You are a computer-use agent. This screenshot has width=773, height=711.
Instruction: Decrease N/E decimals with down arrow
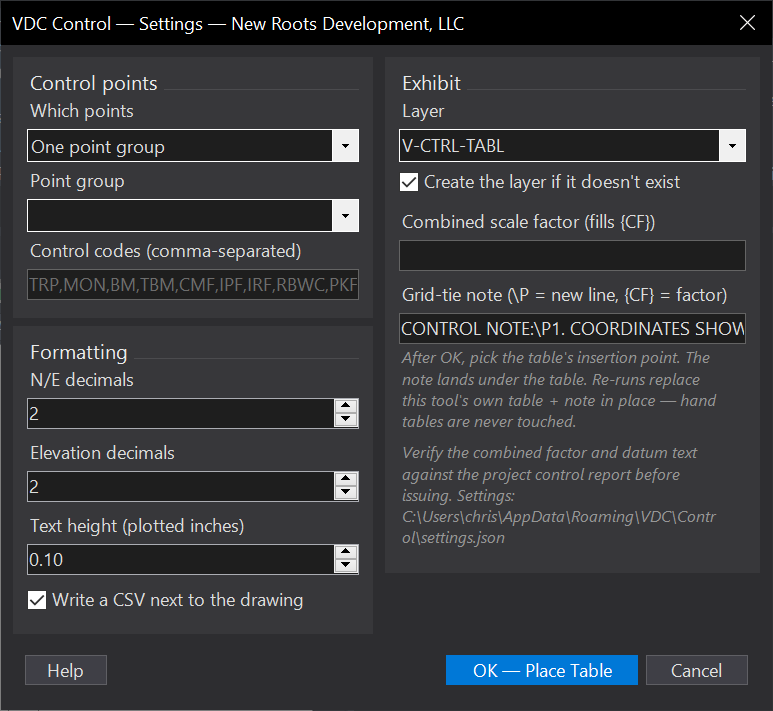(x=346, y=420)
